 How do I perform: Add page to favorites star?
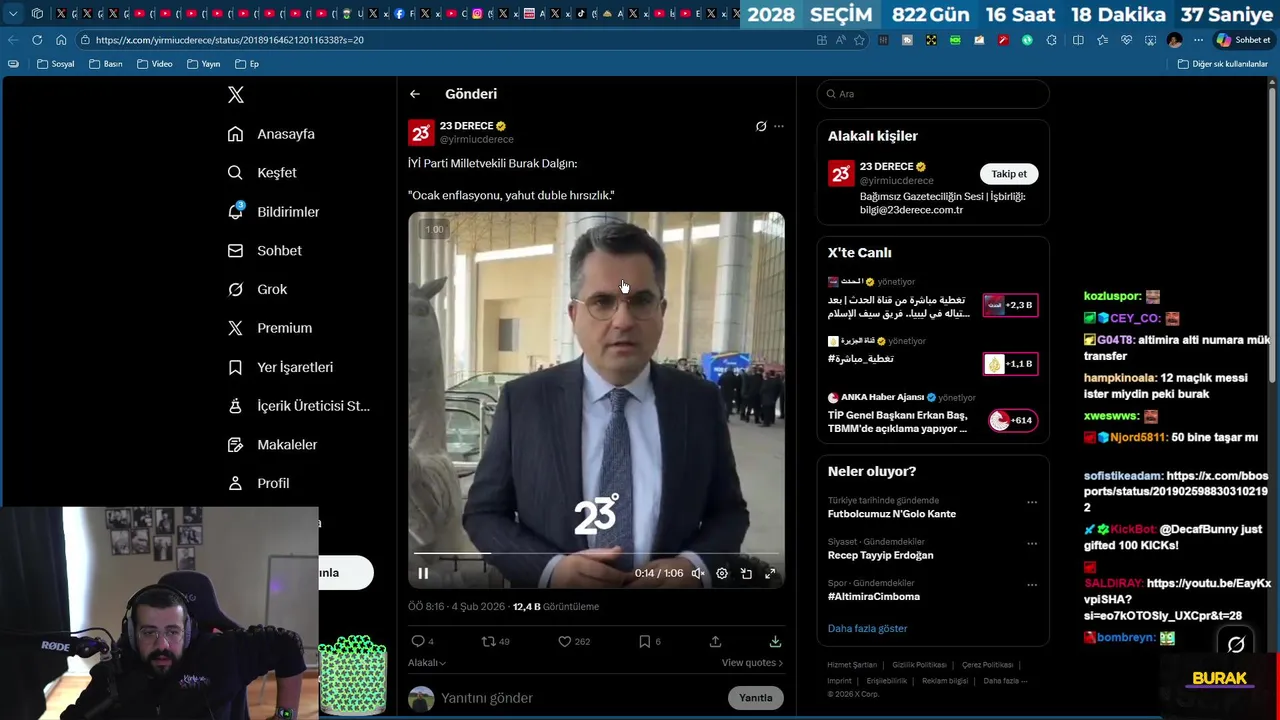[x=859, y=40]
